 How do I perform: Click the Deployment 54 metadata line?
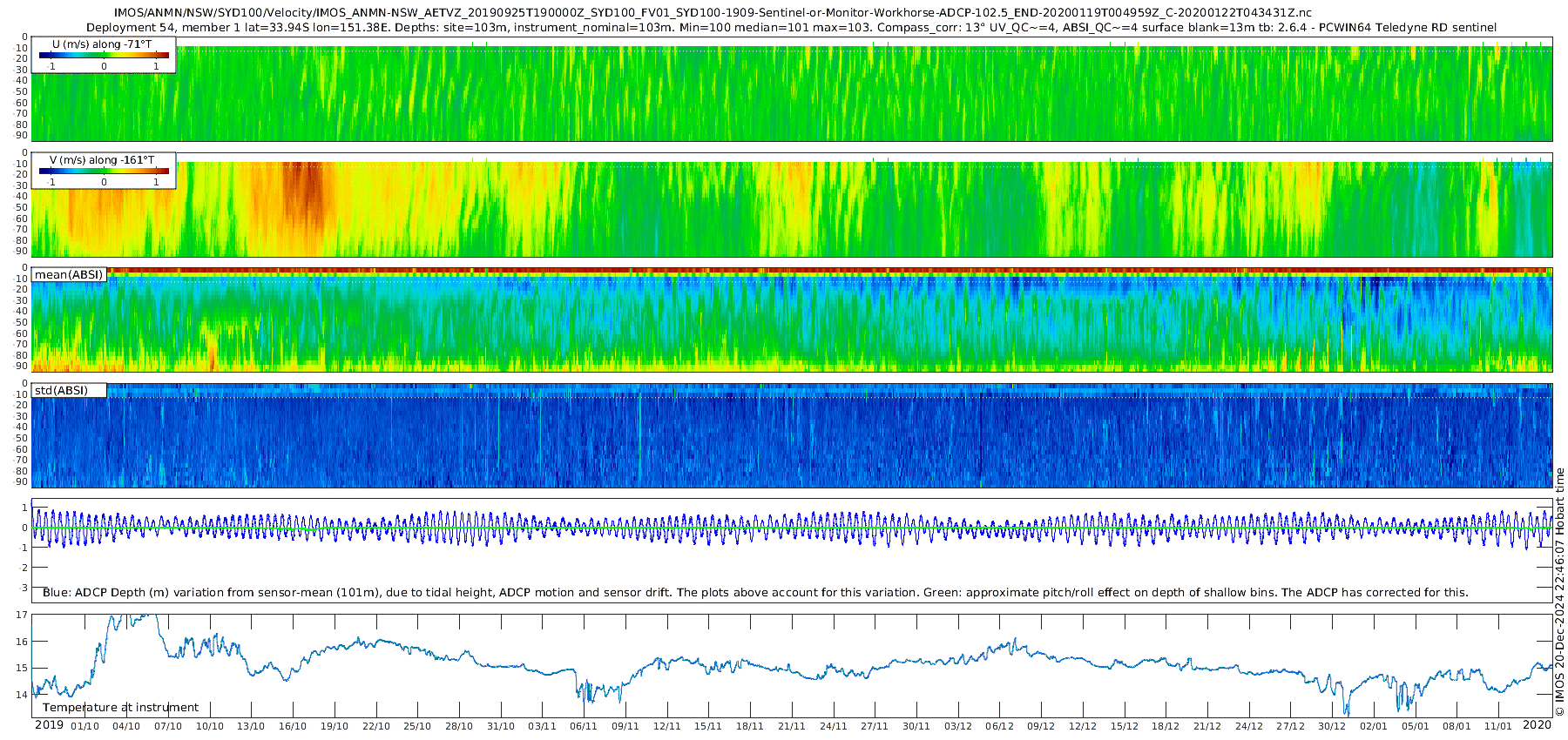click(x=791, y=28)
